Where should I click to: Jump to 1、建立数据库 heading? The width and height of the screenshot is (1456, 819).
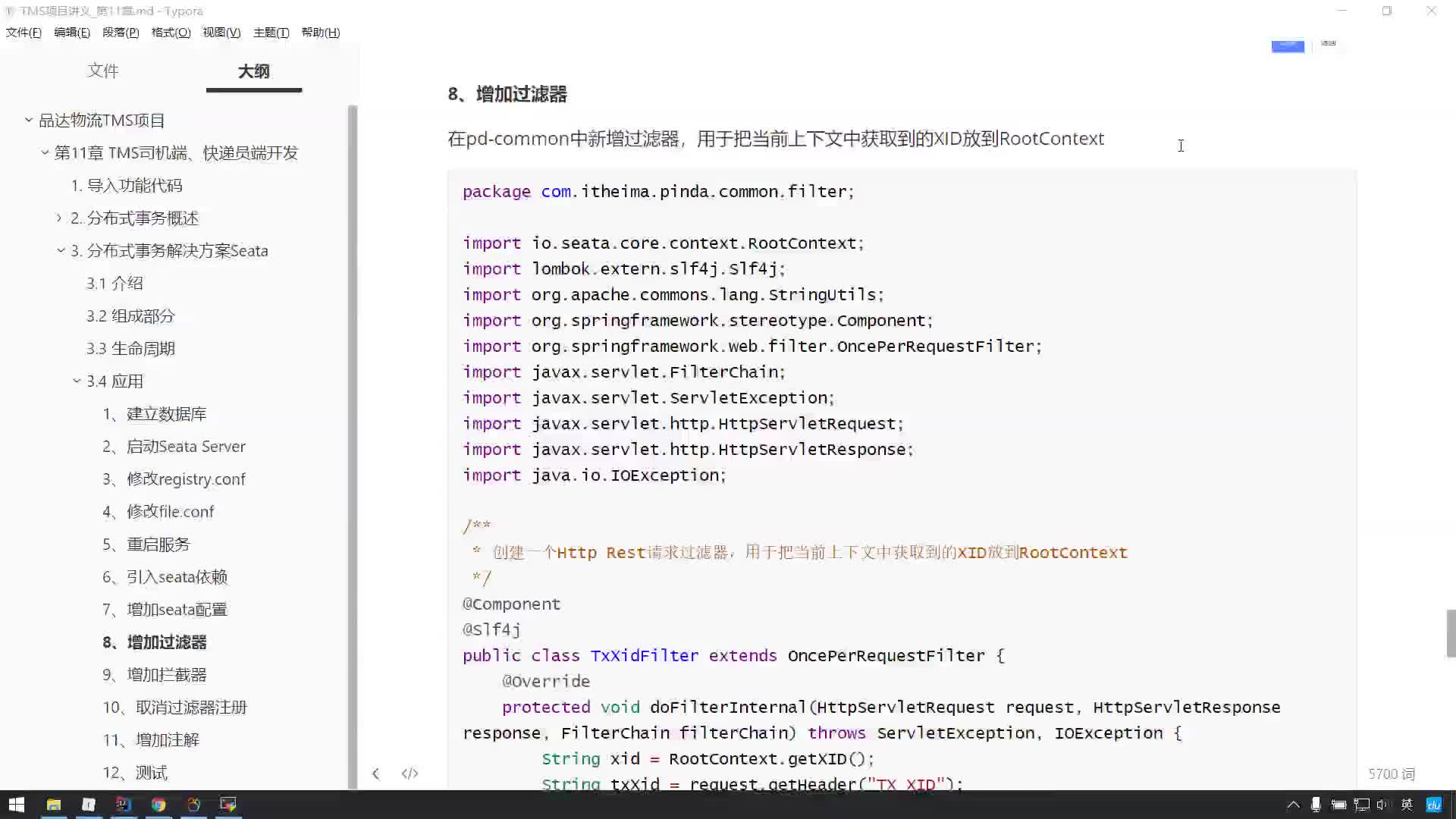155,413
